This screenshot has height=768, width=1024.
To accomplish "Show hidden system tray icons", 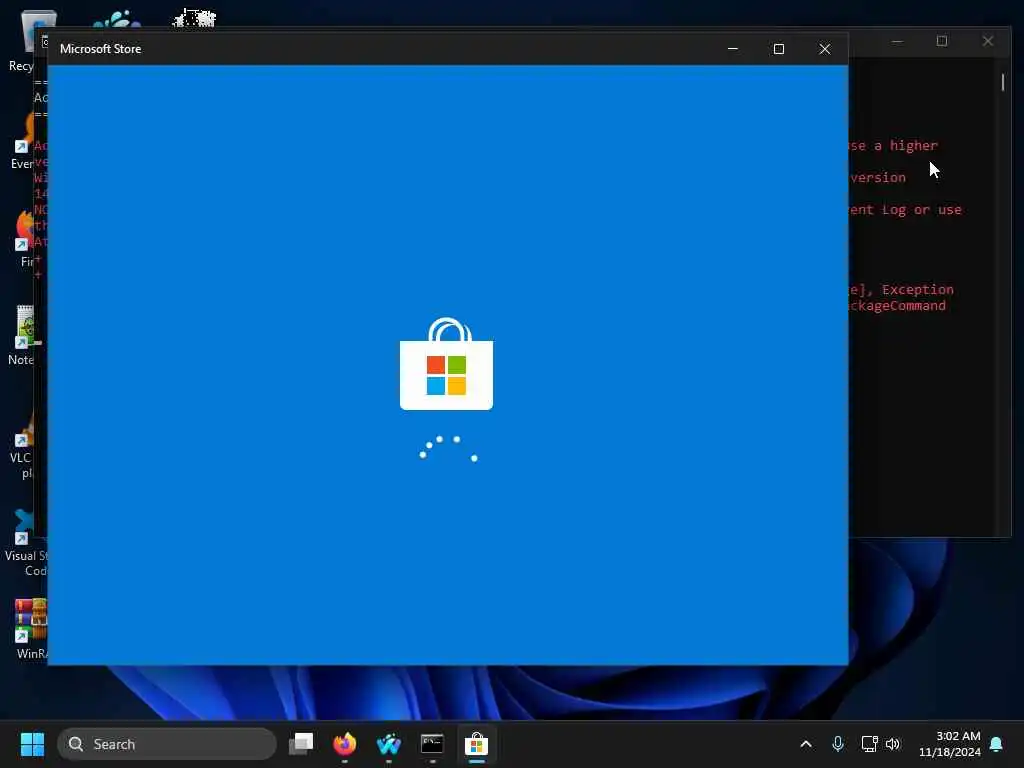I will click(x=806, y=744).
